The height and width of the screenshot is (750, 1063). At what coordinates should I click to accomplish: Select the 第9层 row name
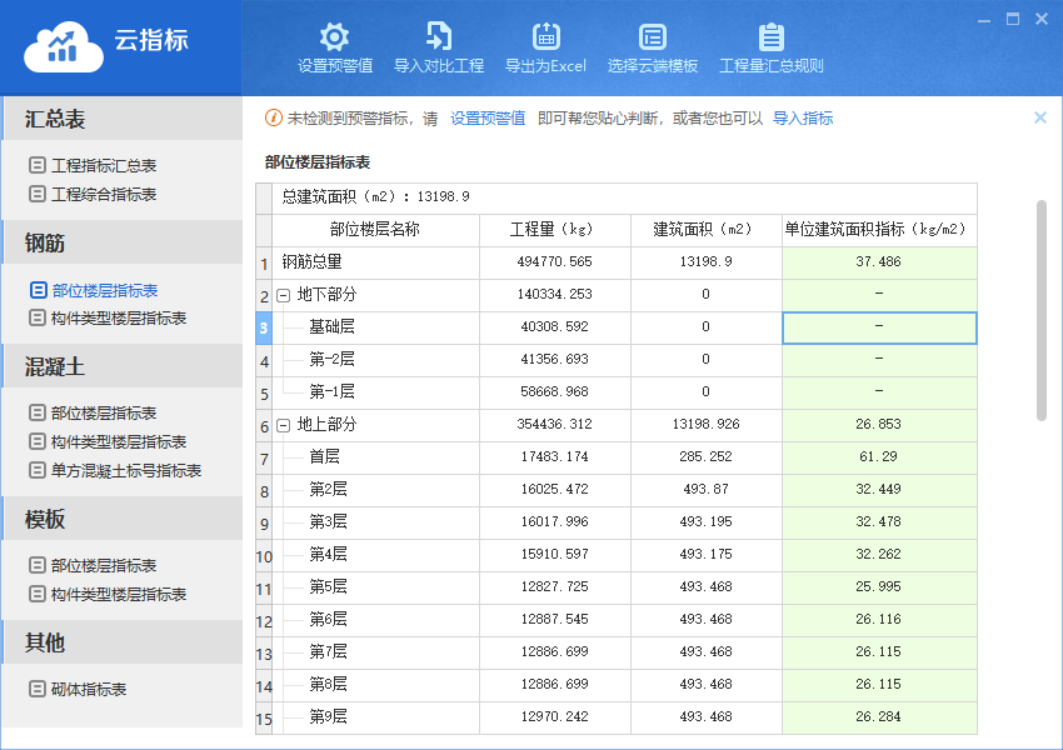328,717
